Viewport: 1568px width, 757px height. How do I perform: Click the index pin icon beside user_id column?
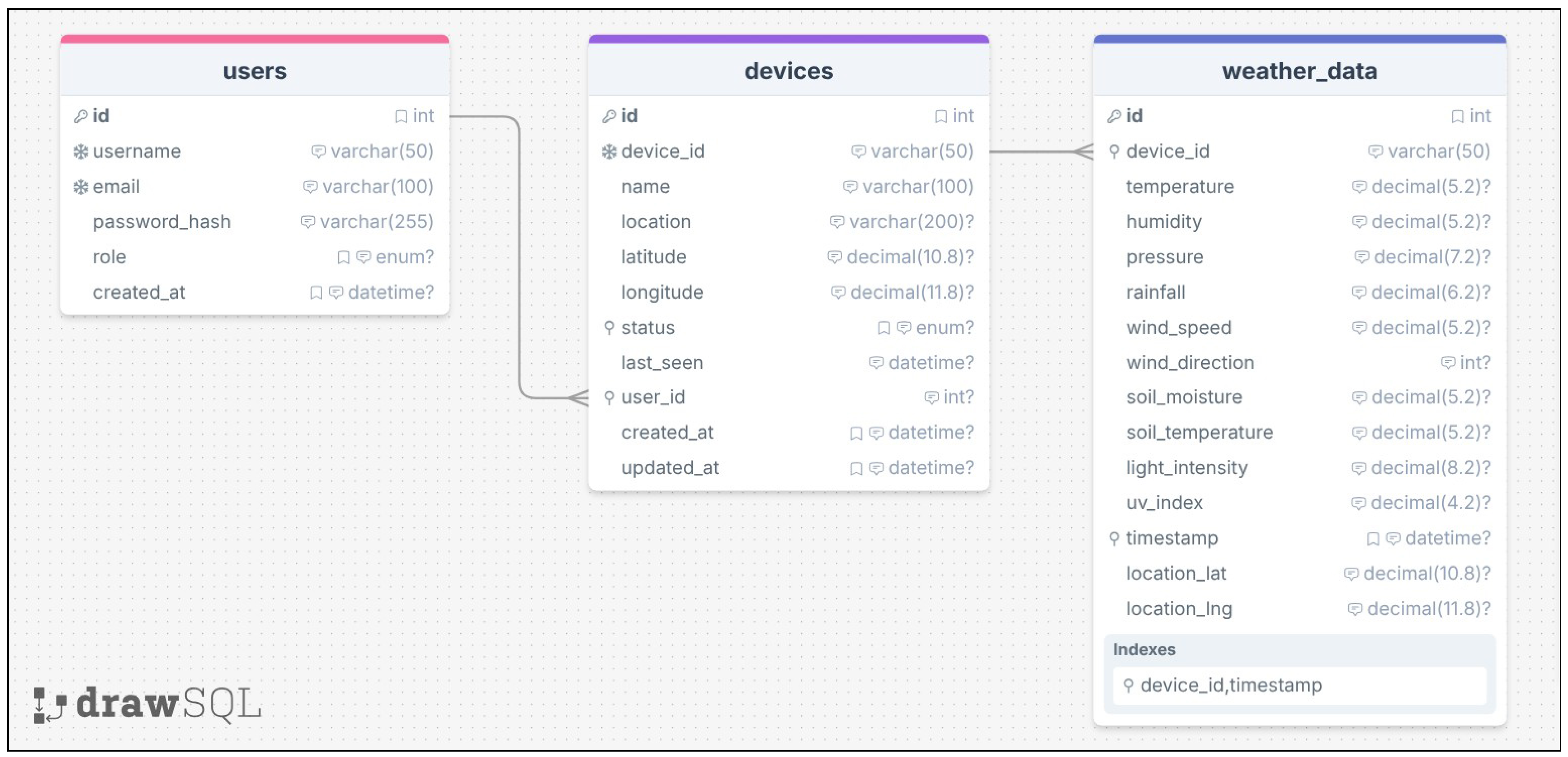pyautogui.click(x=609, y=398)
